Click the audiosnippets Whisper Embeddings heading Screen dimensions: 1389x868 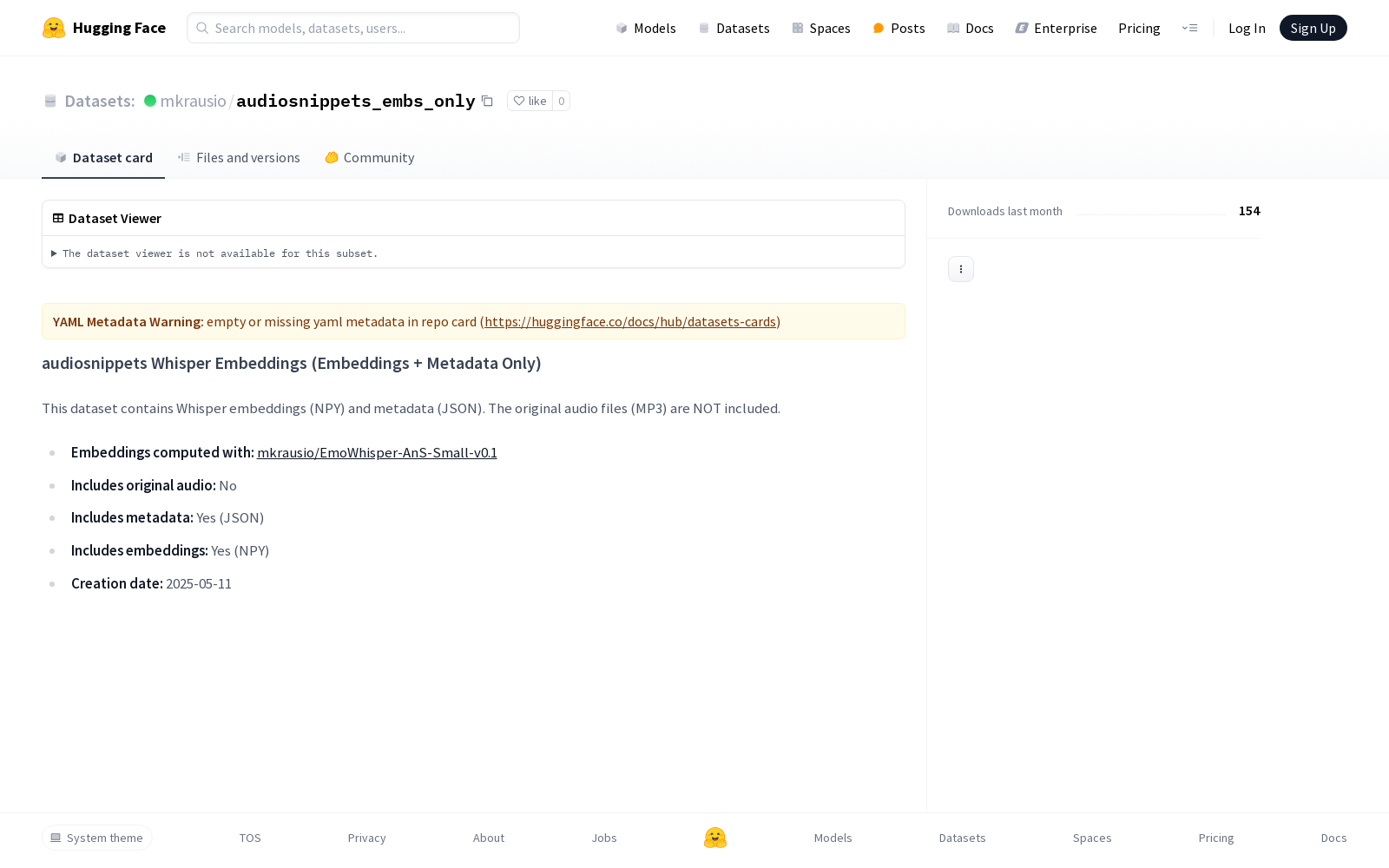(292, 363)
